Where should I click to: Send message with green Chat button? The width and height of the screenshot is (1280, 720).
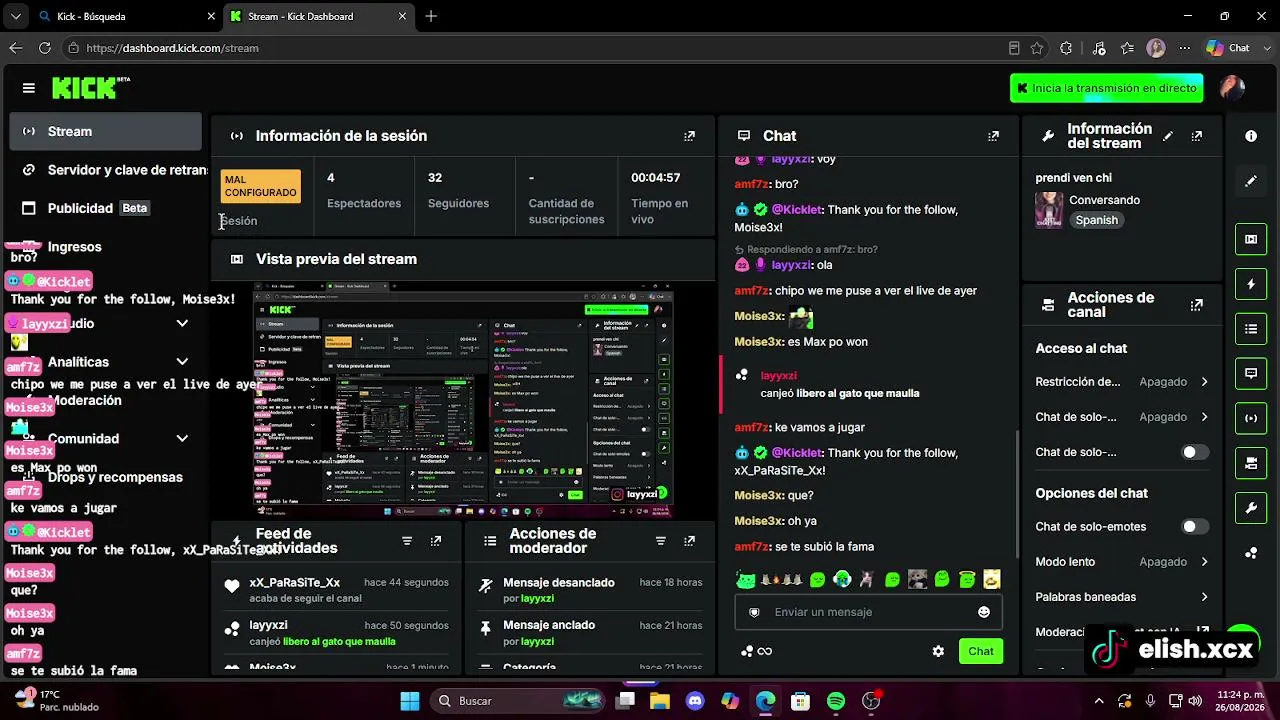(981, 651)
